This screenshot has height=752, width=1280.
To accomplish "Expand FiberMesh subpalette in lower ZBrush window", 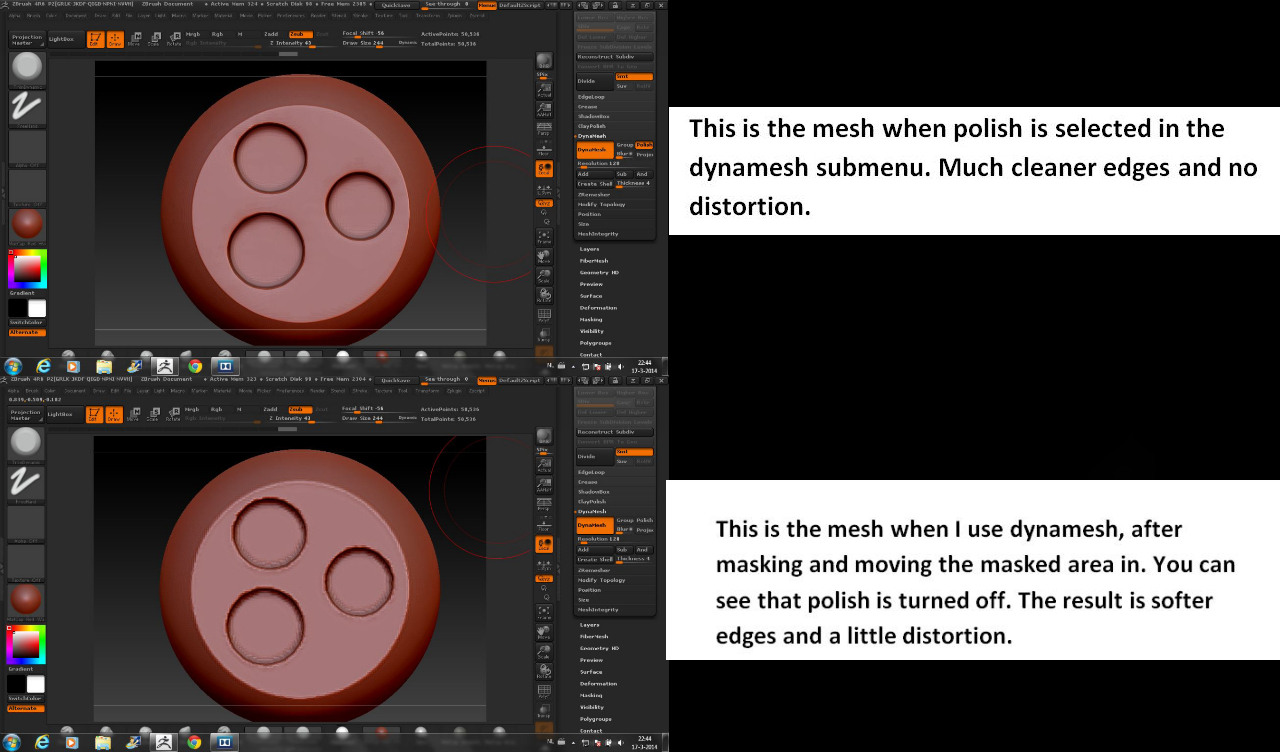I will (x=594, y=636).
